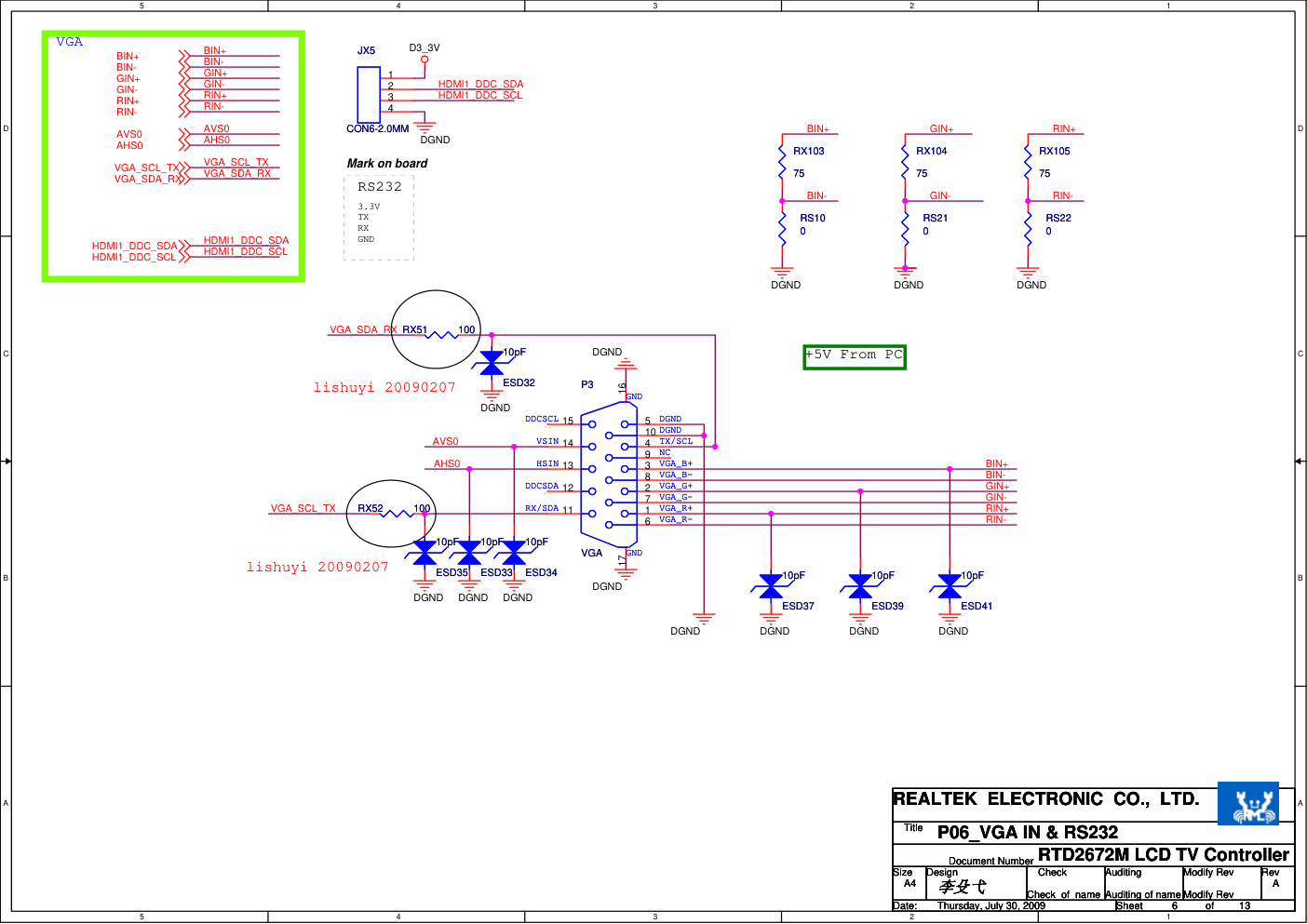Click ground symbol above P3 pin 16

pos(626,363)
